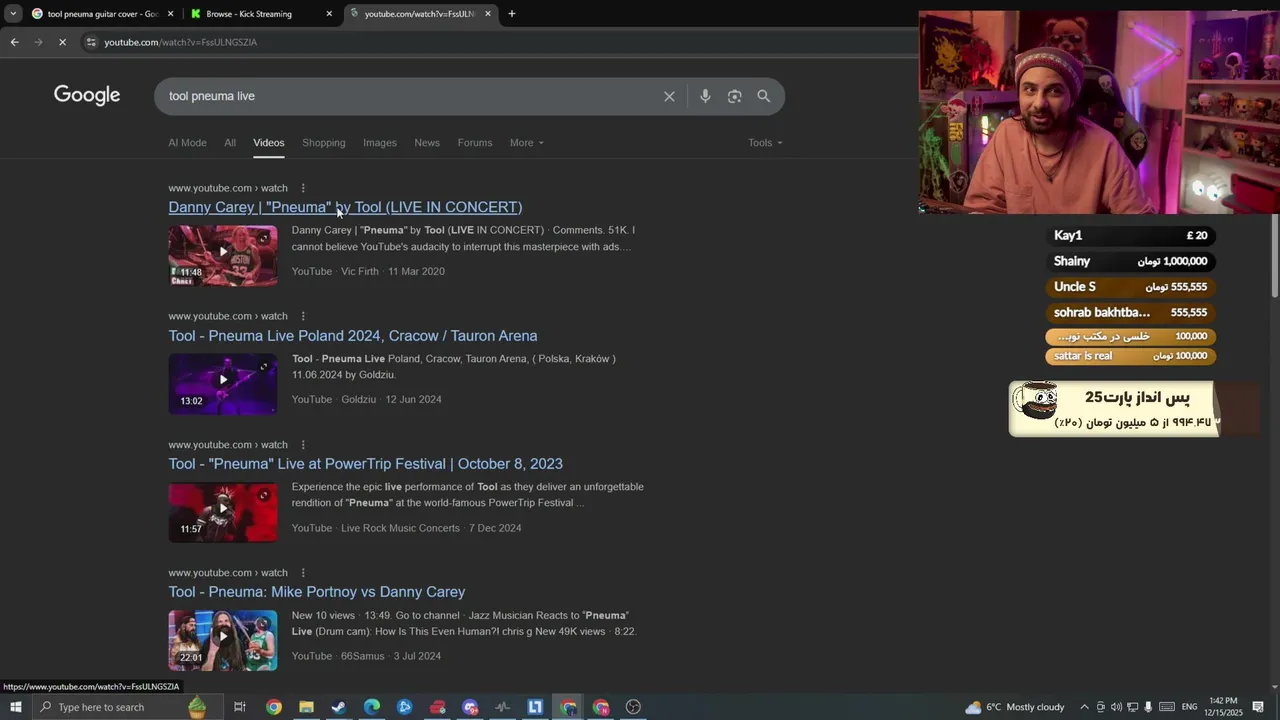Select the Shopping filter
Image resolution: width=1280 pixels, height=720 pixels.
tap(324, 143)
